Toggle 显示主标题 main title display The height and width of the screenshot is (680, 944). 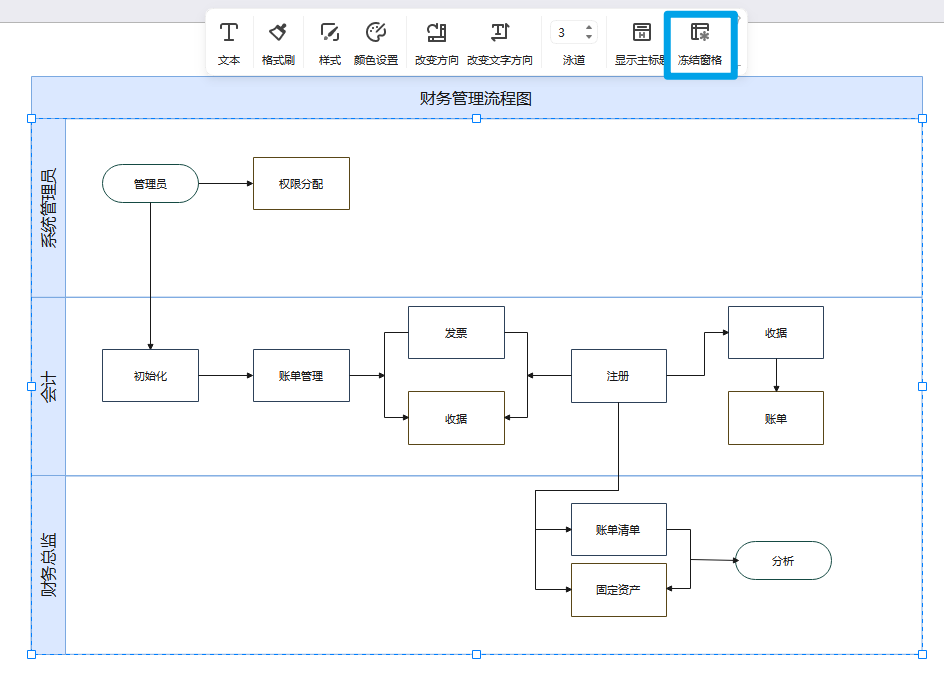point(641,43)
